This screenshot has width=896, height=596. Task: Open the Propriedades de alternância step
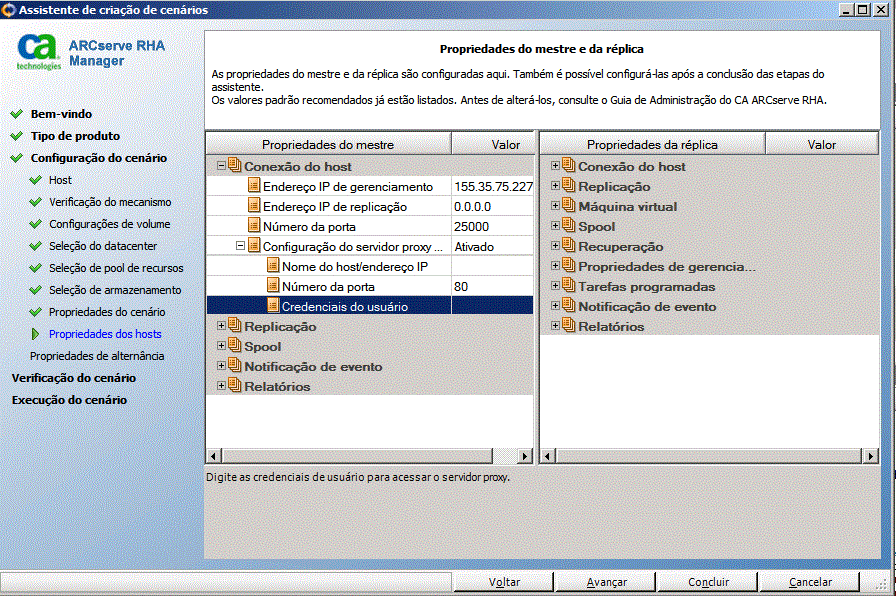coord(97,356)
